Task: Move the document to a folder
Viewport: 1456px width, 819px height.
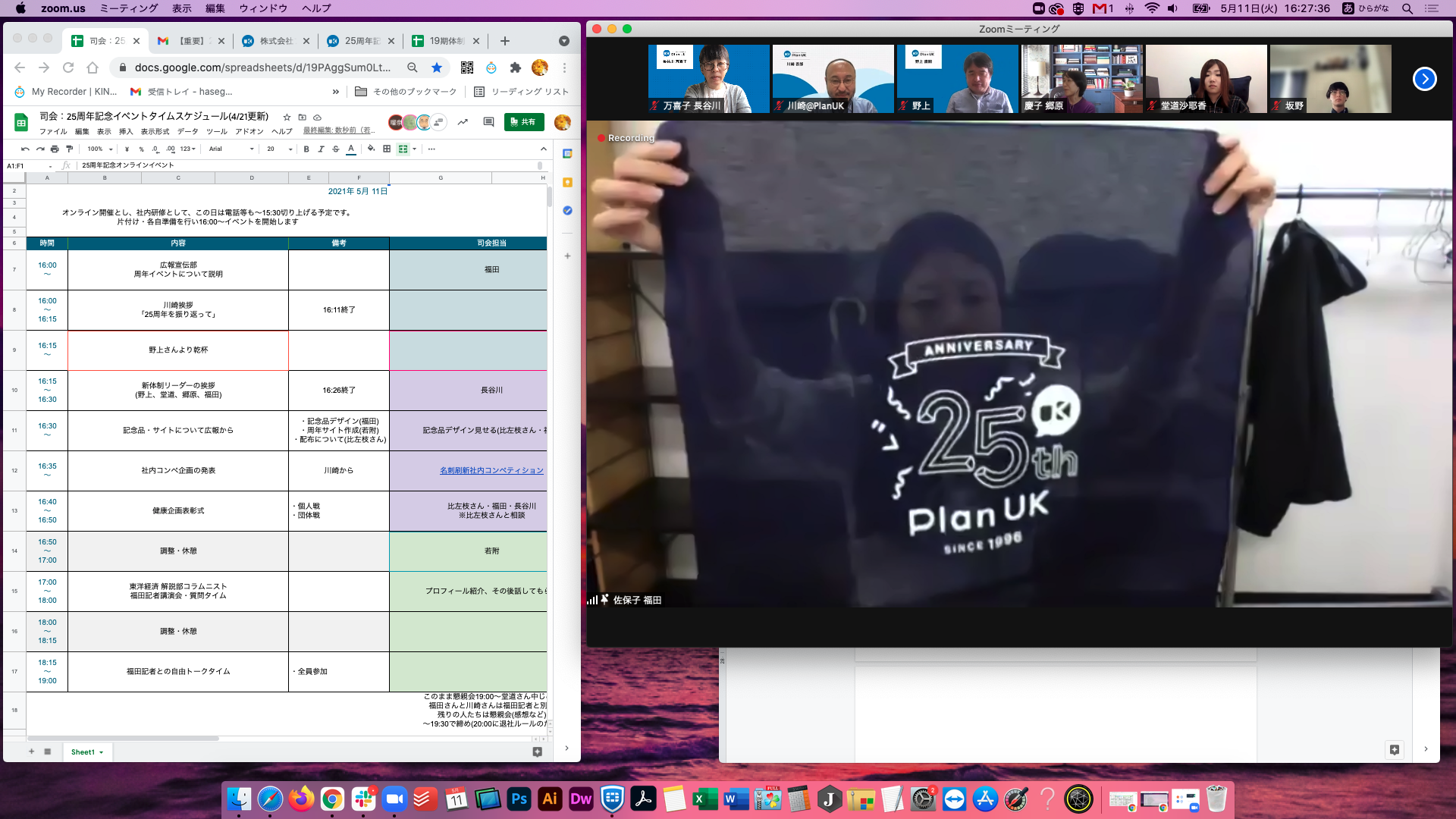Action: [302, 117]
